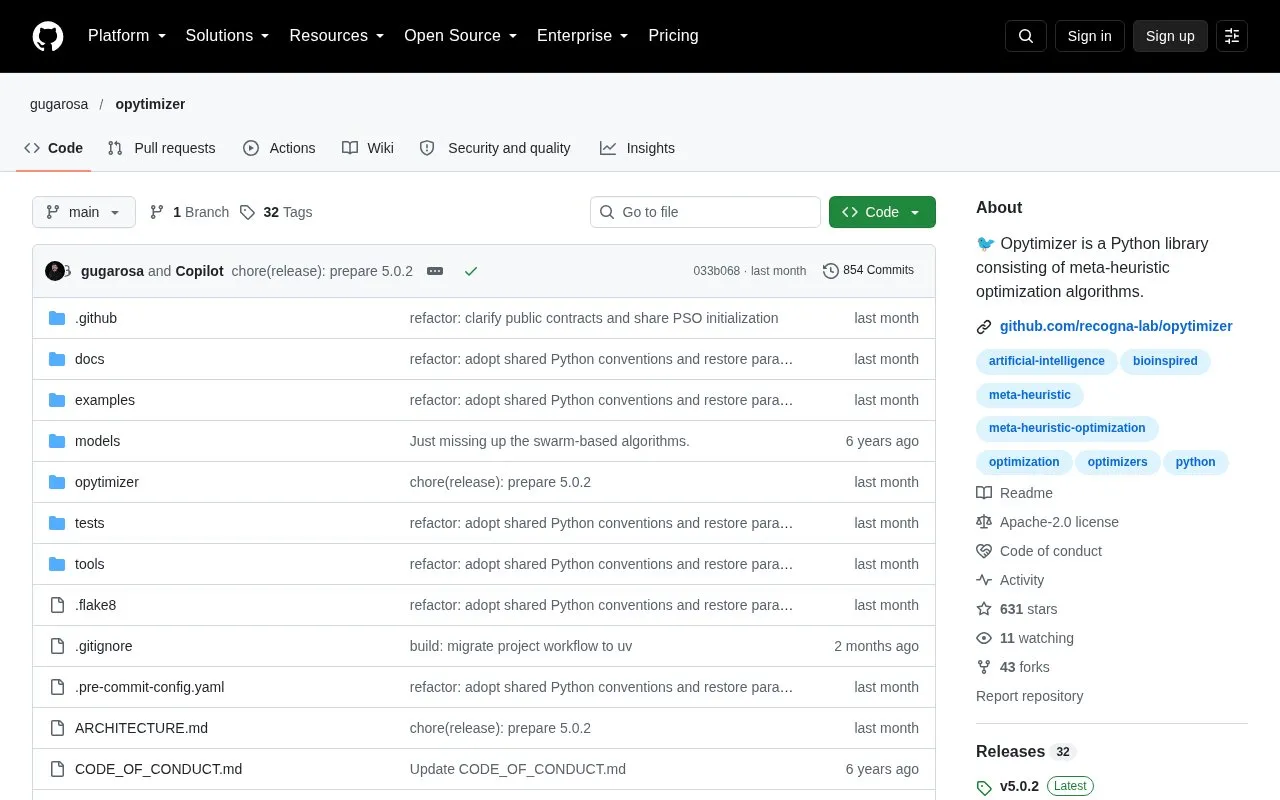
Task: Open the Actions tab
Action: point(279,148)
